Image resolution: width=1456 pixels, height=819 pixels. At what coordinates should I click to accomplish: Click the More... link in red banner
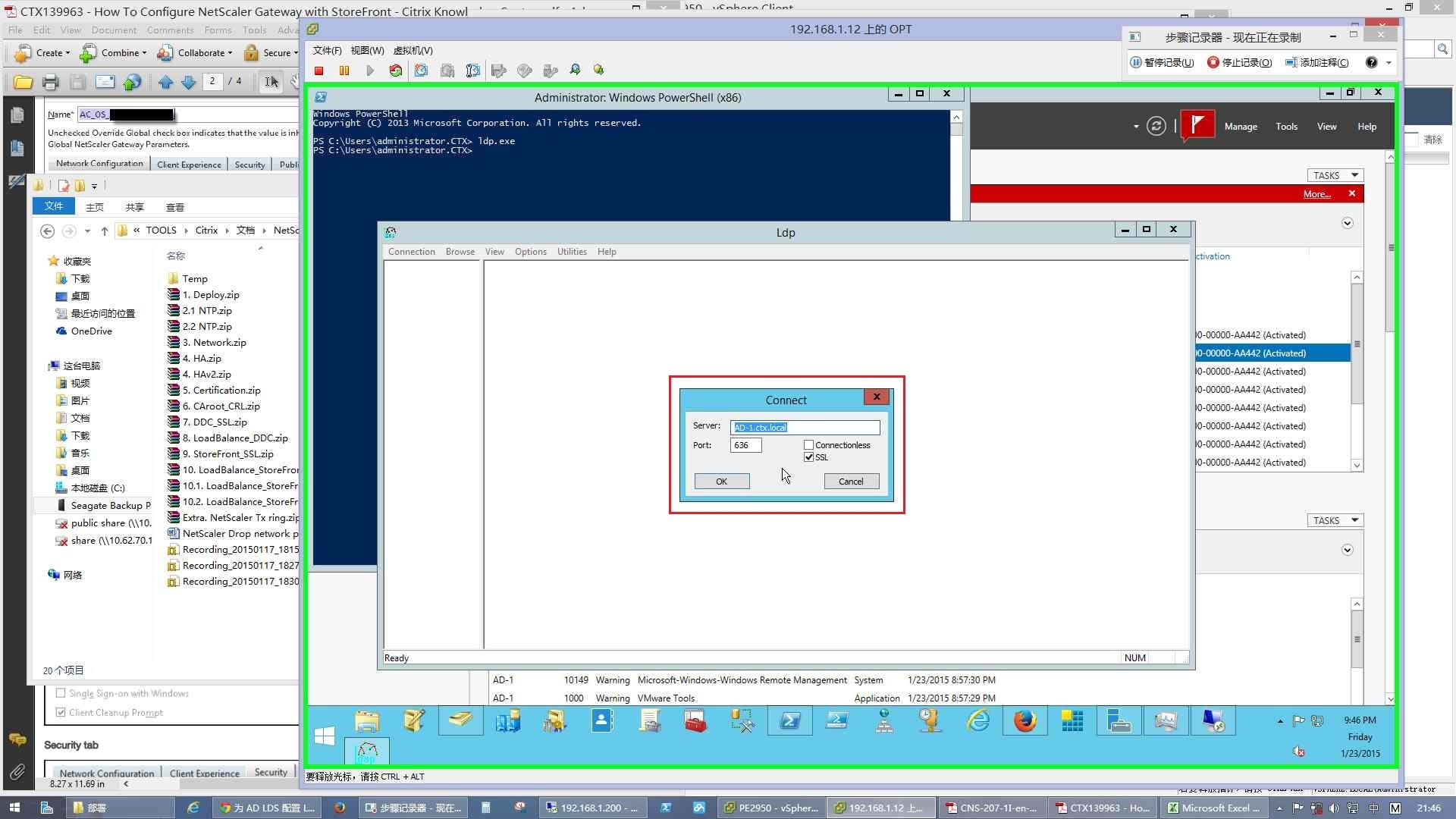click(1317, 194)
